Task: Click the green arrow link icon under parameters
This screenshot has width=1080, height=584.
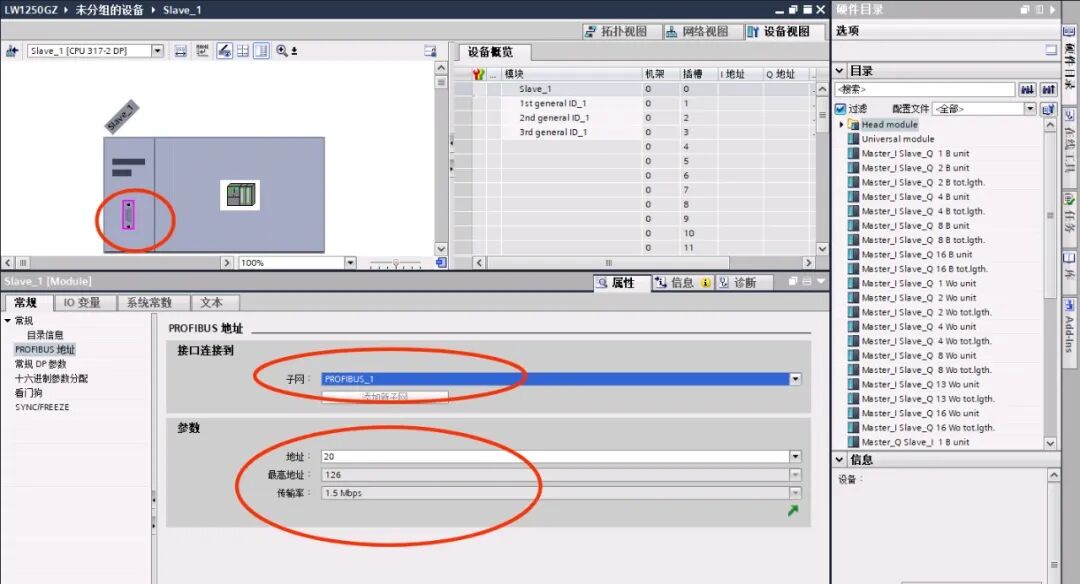Action: [x=793, y=510]
